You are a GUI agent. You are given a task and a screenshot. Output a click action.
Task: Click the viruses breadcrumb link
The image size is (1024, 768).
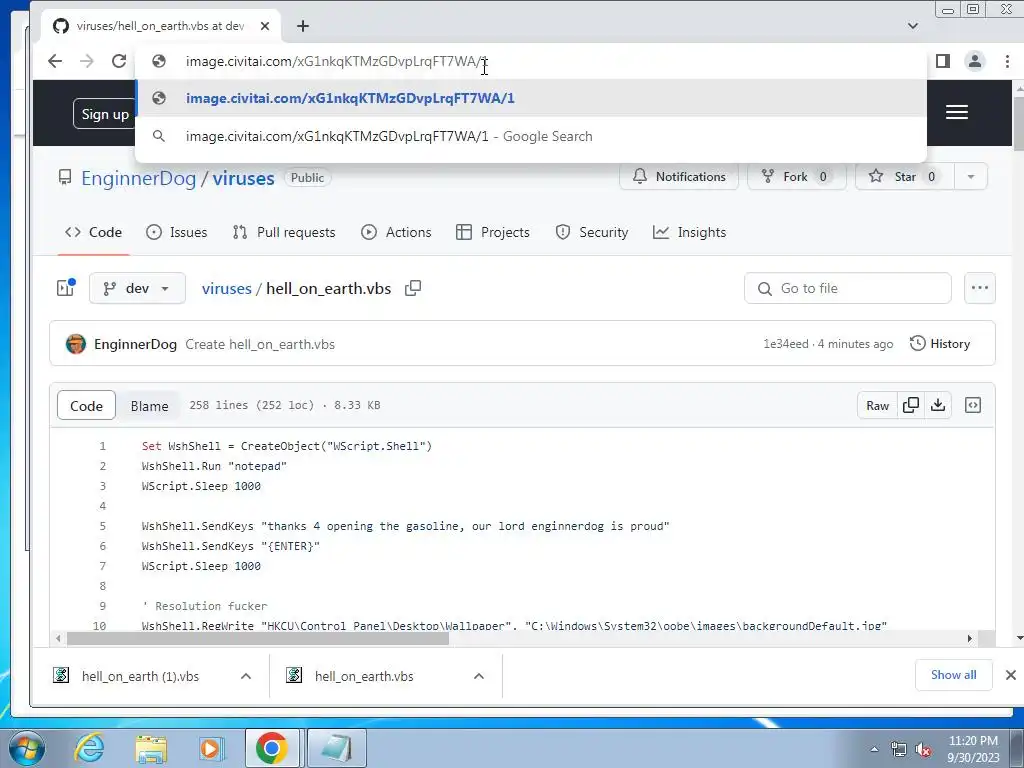pyautogui.click(x=226, y=289)
